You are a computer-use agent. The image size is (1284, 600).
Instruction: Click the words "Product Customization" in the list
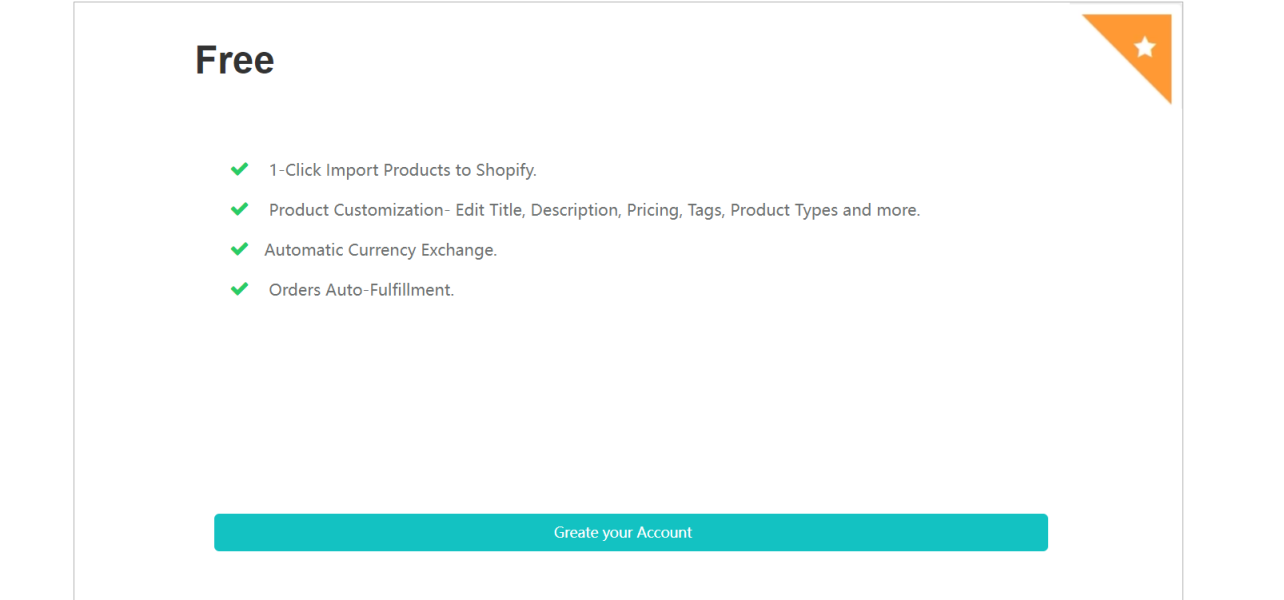point(356,210)
